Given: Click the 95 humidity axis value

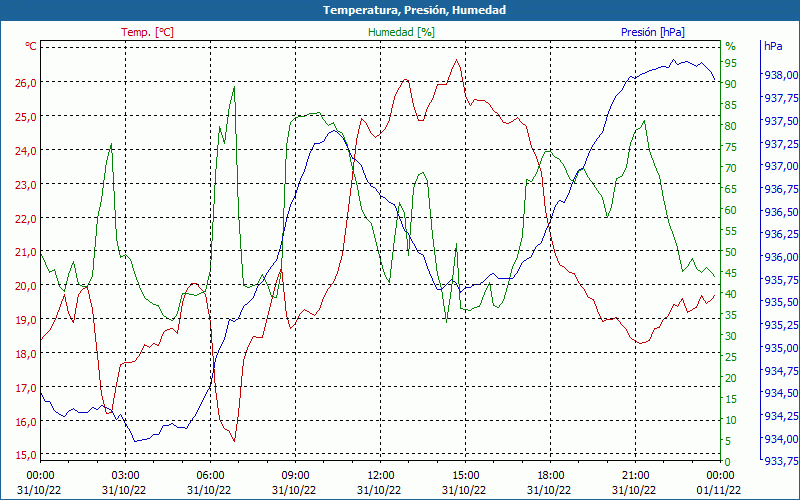Looking at the screenshot, I should (731, 63).
